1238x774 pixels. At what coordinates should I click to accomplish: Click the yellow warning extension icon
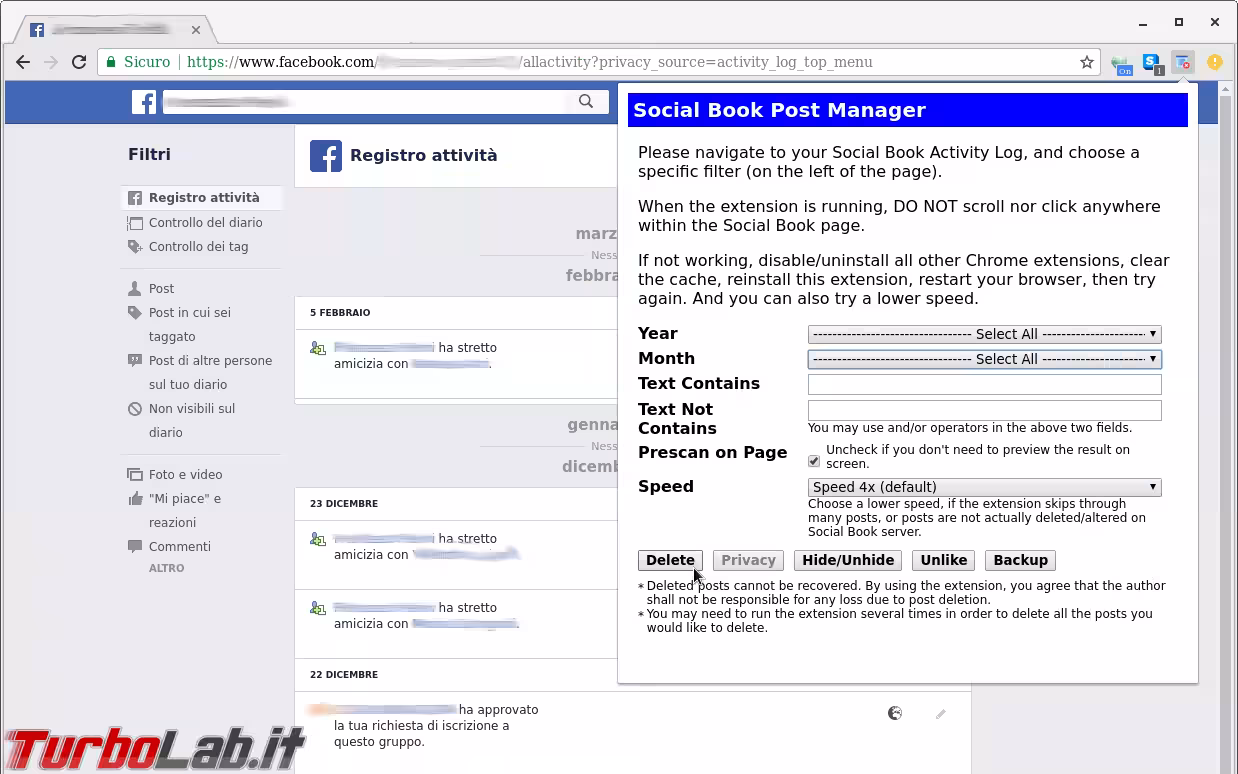[1214, 62]
